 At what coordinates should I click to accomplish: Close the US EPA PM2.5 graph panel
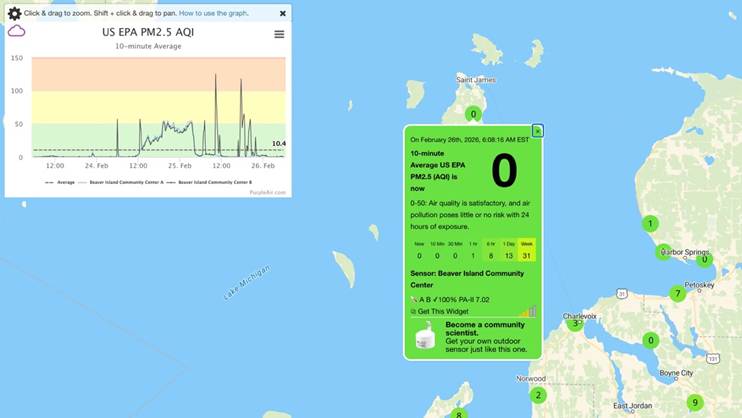click(x=283, y=13)
